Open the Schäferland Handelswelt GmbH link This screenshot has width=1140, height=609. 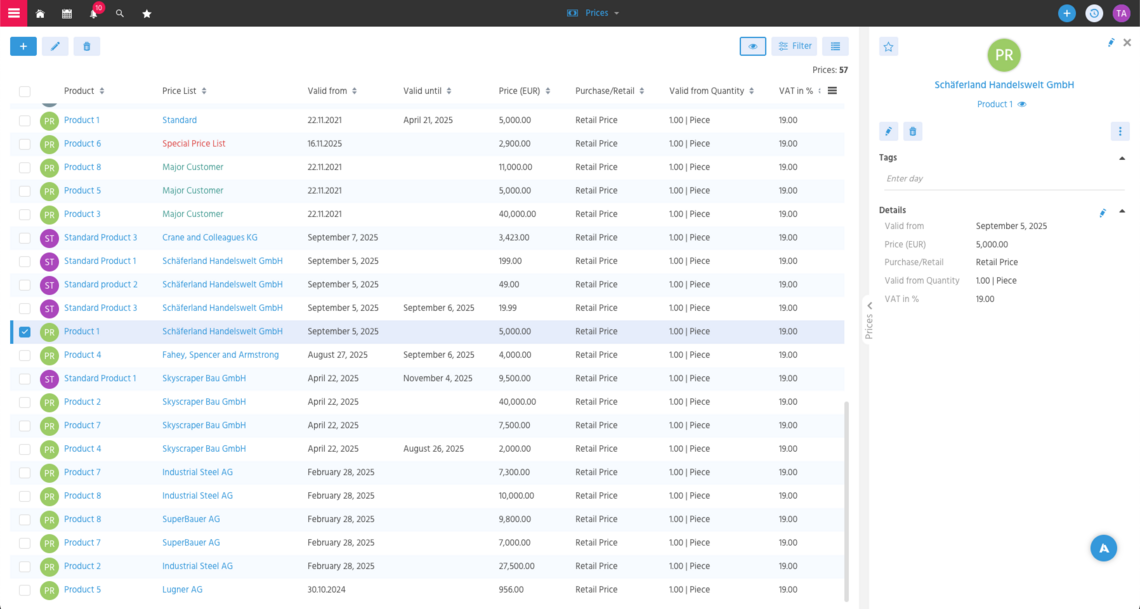click(x=1004, y=84)
